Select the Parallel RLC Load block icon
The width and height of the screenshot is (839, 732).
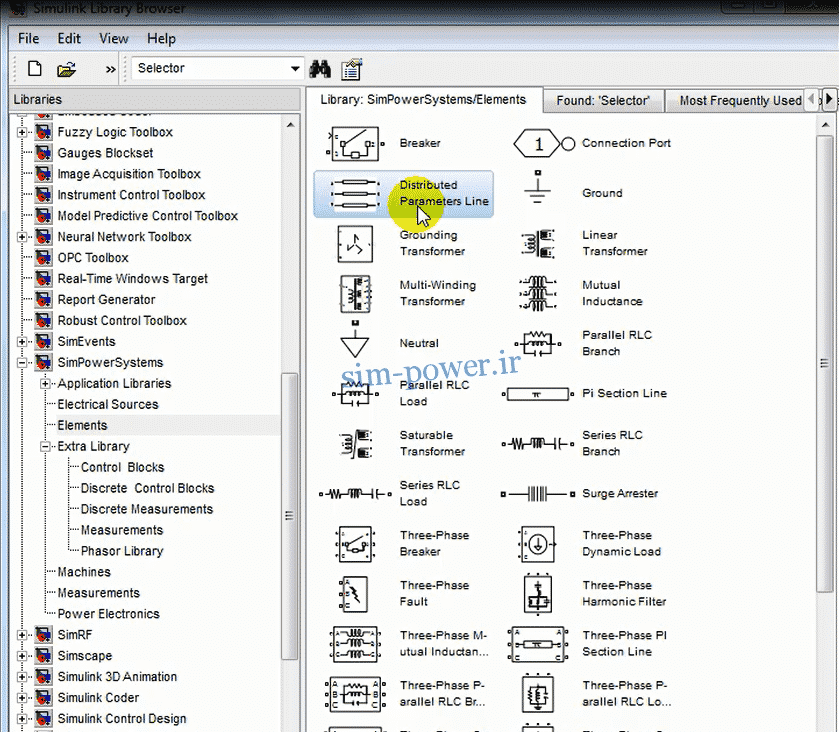[355, 394]
